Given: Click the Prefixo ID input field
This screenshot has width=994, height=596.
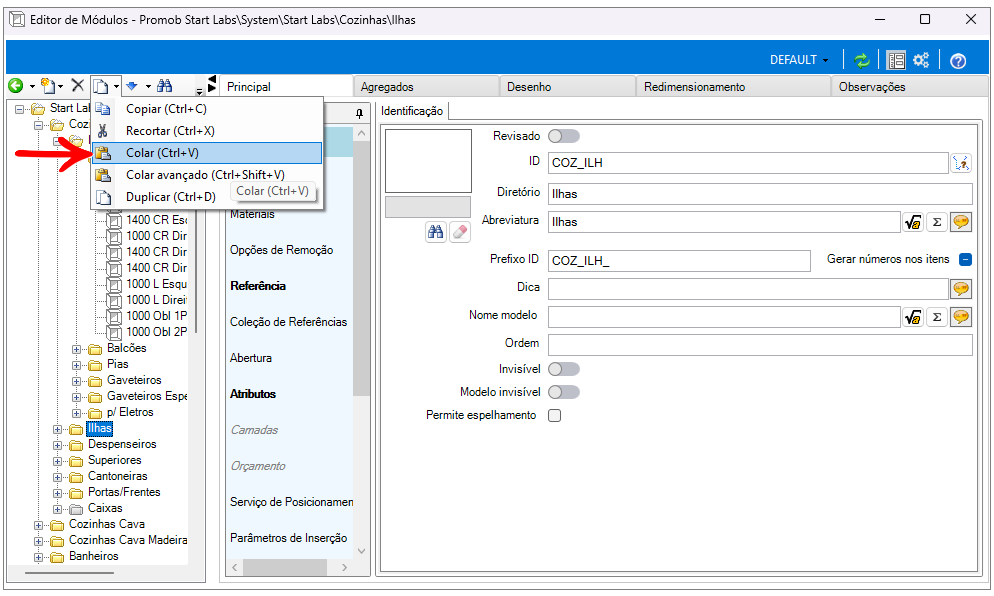Looking at the screenshot, I should point(678,260).
